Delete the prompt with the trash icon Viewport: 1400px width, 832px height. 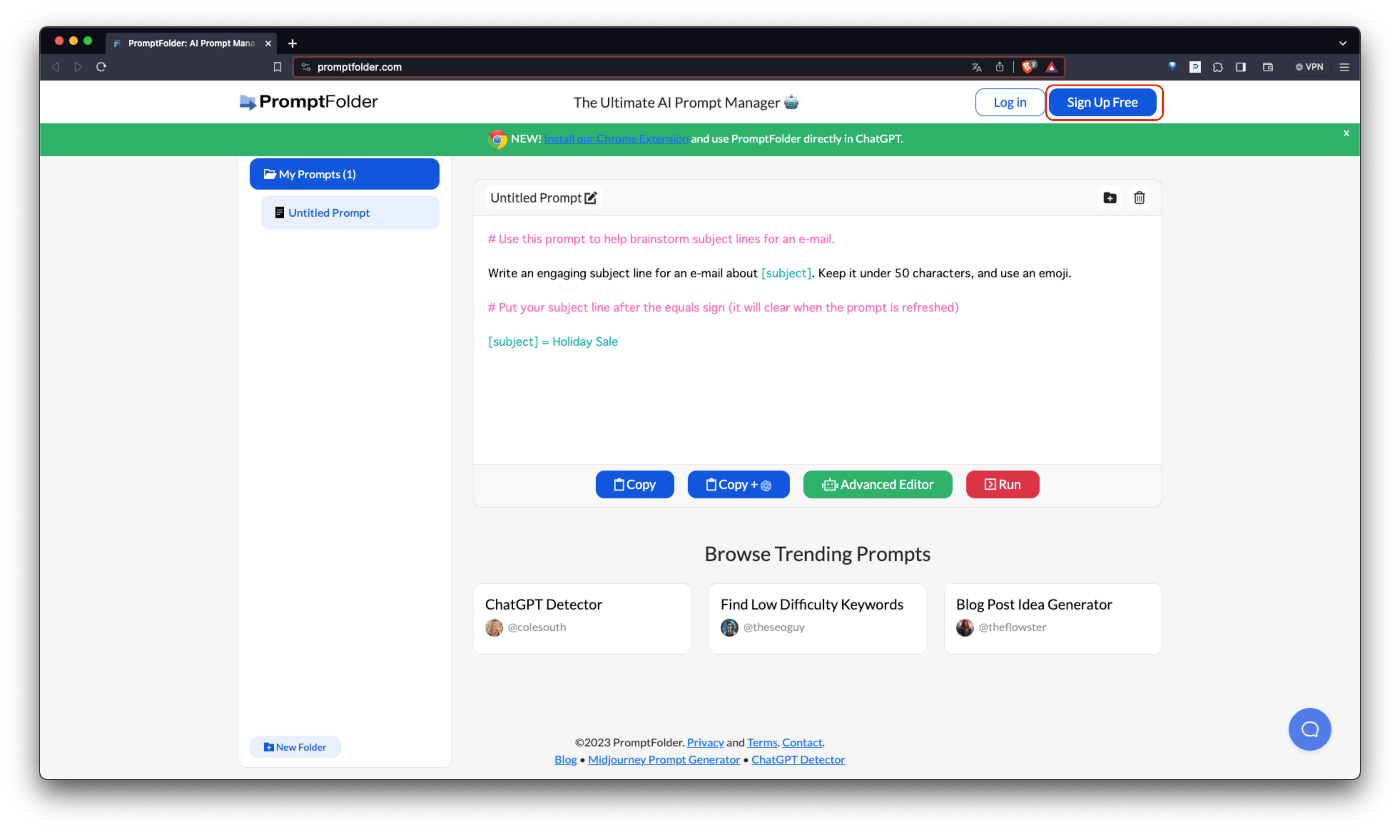[x=1139, y=198]
